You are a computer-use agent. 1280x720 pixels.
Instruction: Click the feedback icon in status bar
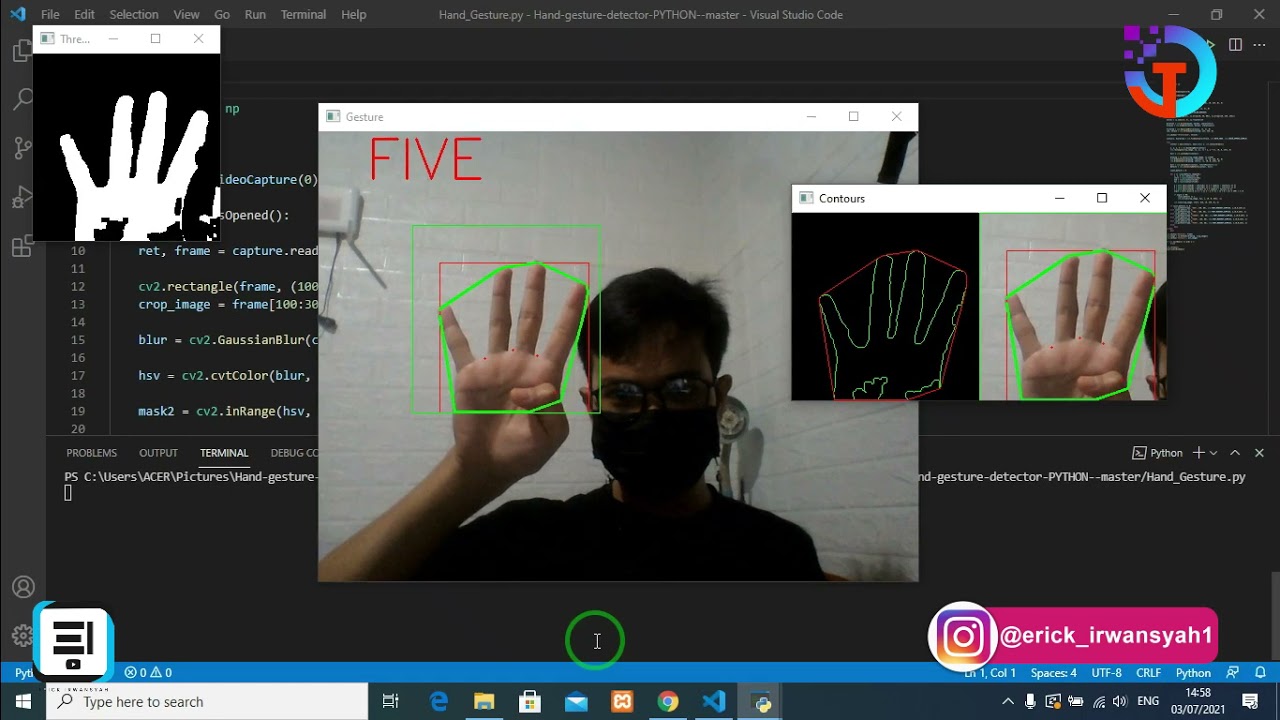(1233, 673)
